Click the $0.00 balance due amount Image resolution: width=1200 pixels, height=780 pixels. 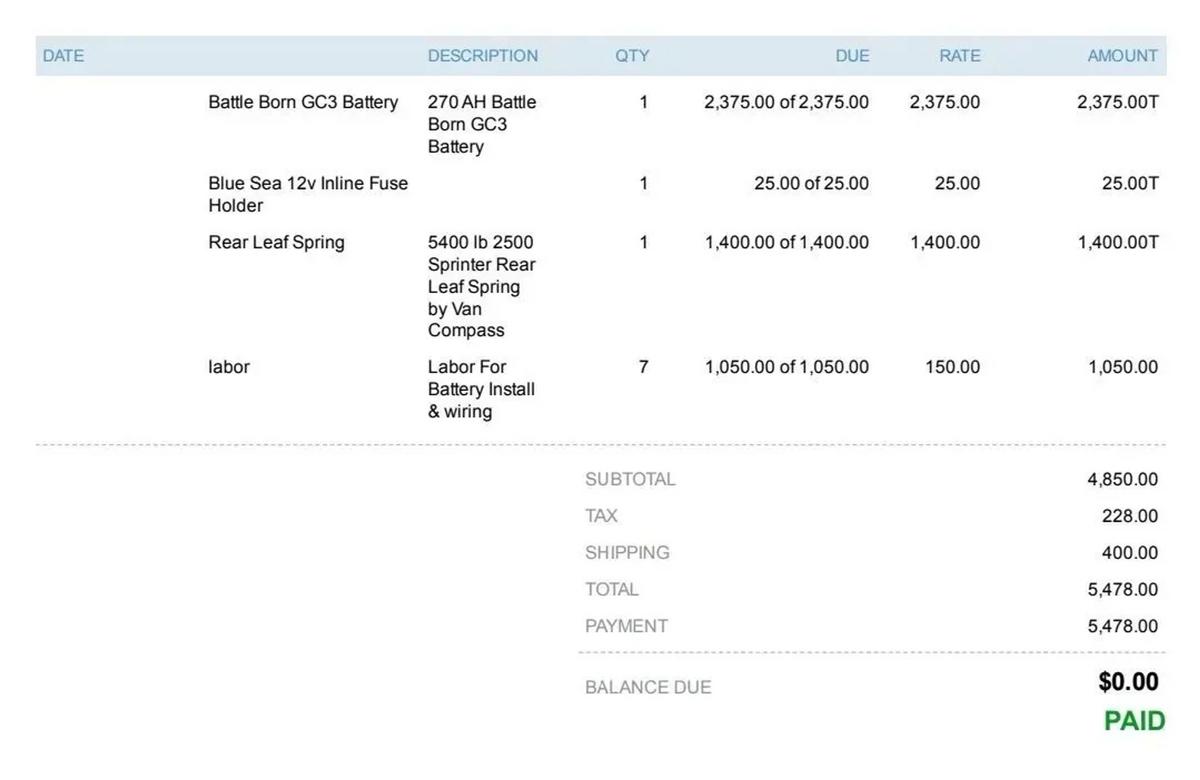click(x=1128, y=682)
